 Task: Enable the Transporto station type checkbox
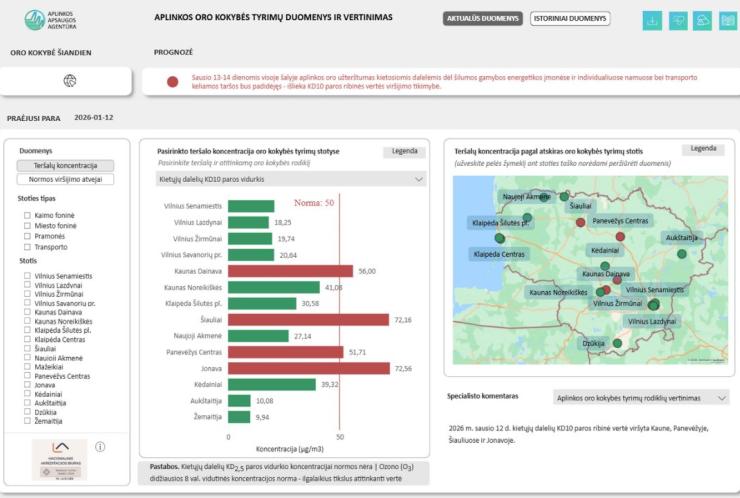(26, 247)
